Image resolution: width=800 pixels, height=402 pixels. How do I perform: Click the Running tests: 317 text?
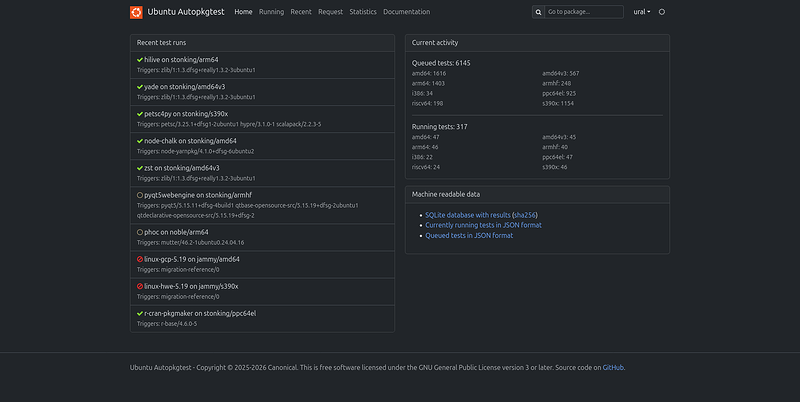pos(440,127)
